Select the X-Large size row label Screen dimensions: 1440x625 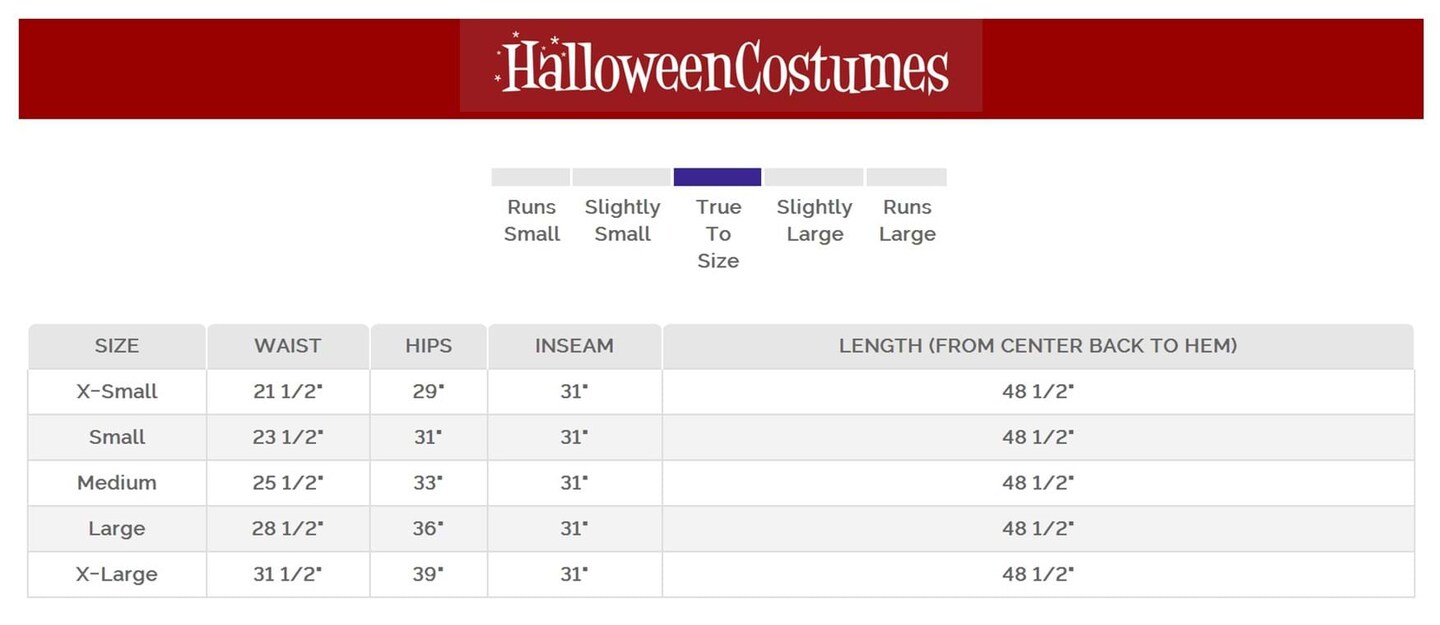(117, 575)
